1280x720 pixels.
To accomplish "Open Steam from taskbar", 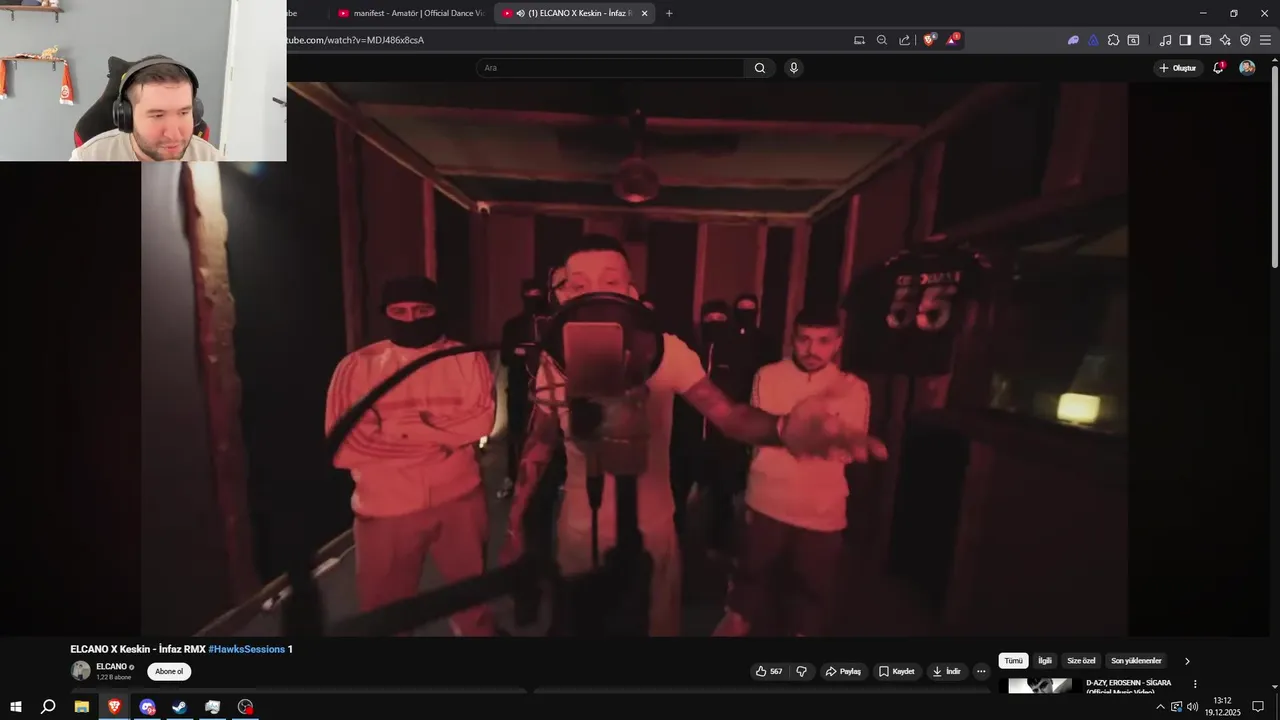I will click(180, 707).
